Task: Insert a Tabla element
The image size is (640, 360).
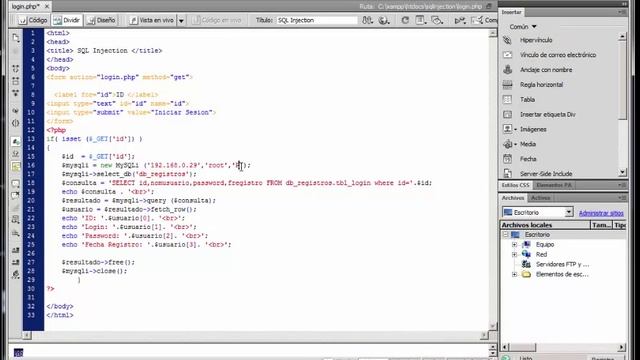Action: (x=527, y=100)
